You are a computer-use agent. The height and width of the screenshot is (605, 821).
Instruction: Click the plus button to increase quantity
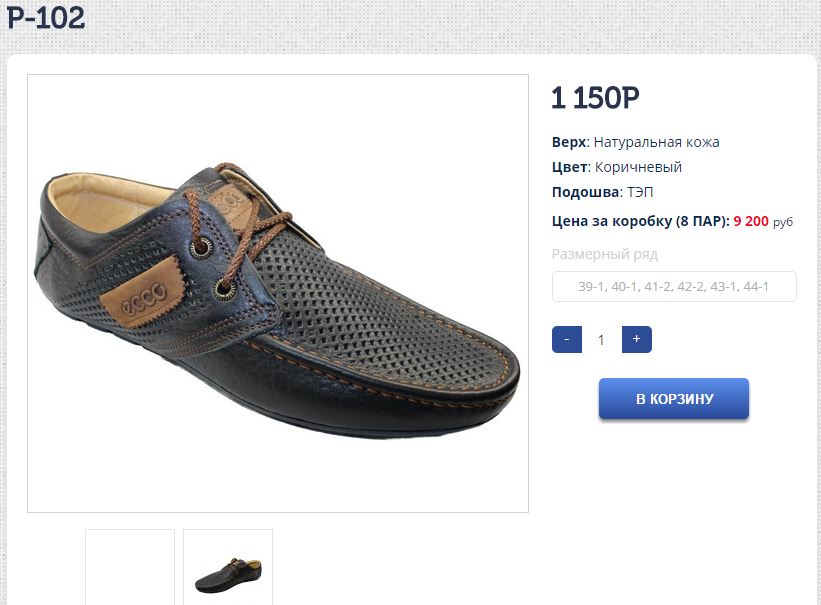pyautogui.click(x=636, y=339)
